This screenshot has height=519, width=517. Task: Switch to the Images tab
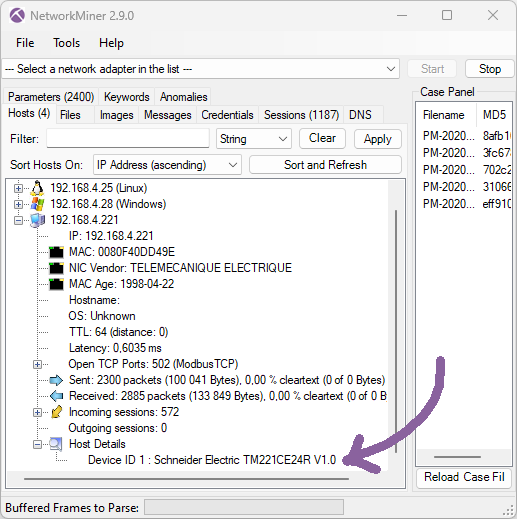[x=116, y=115]
